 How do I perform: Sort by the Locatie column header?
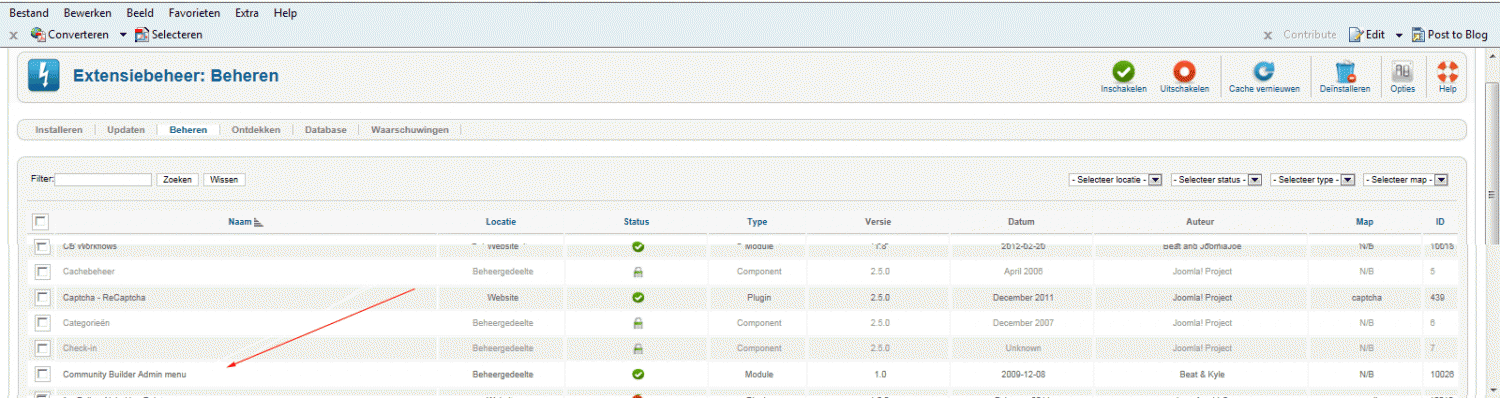[501, 222]
